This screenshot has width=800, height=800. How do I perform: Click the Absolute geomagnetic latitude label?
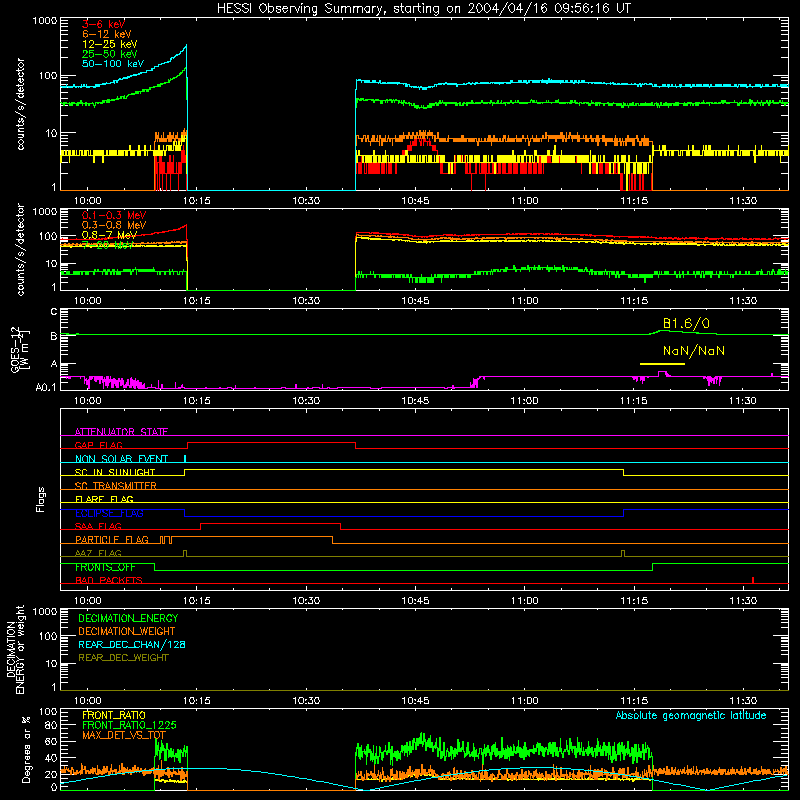pos(691,715)
